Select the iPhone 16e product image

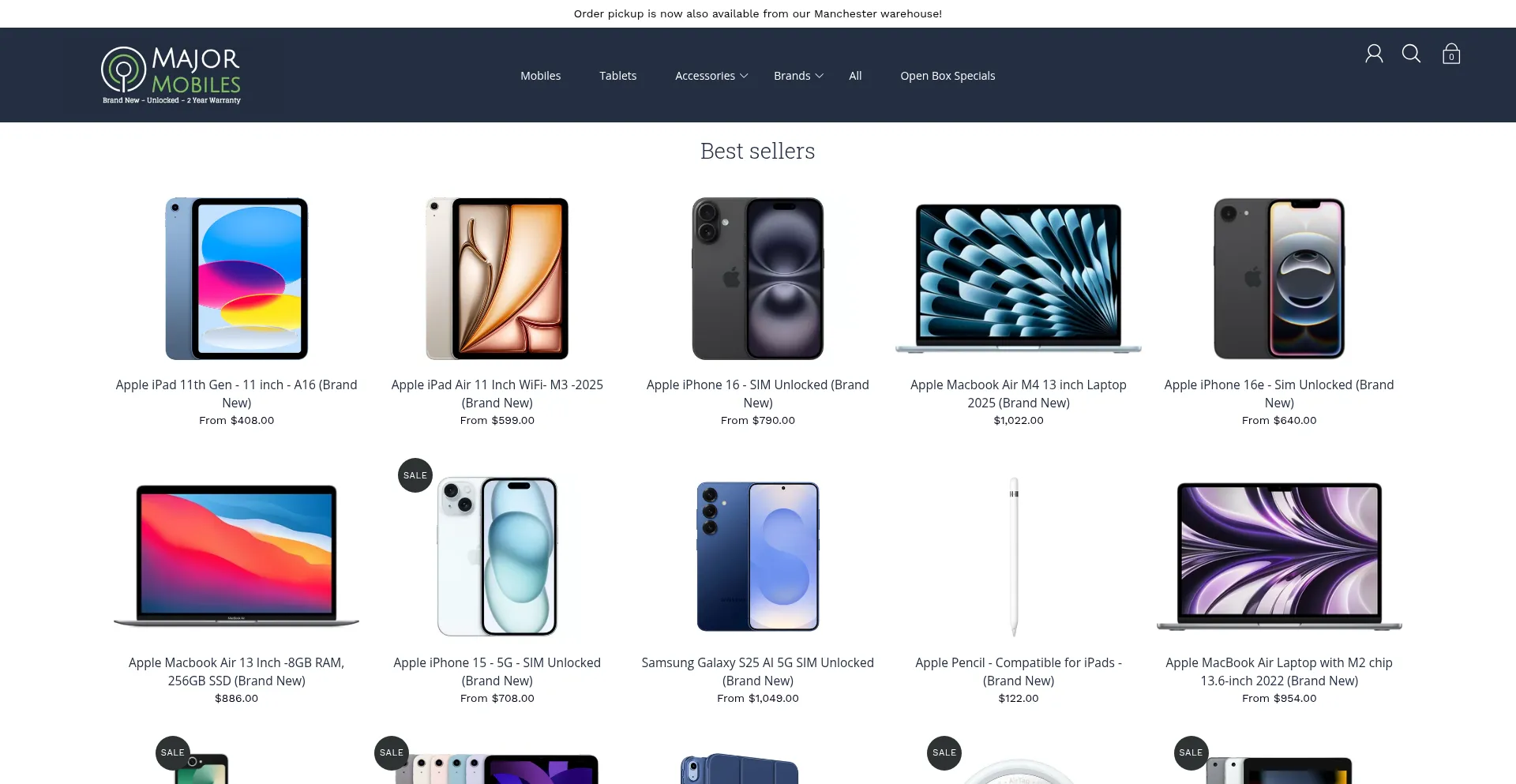[1279, 279]
